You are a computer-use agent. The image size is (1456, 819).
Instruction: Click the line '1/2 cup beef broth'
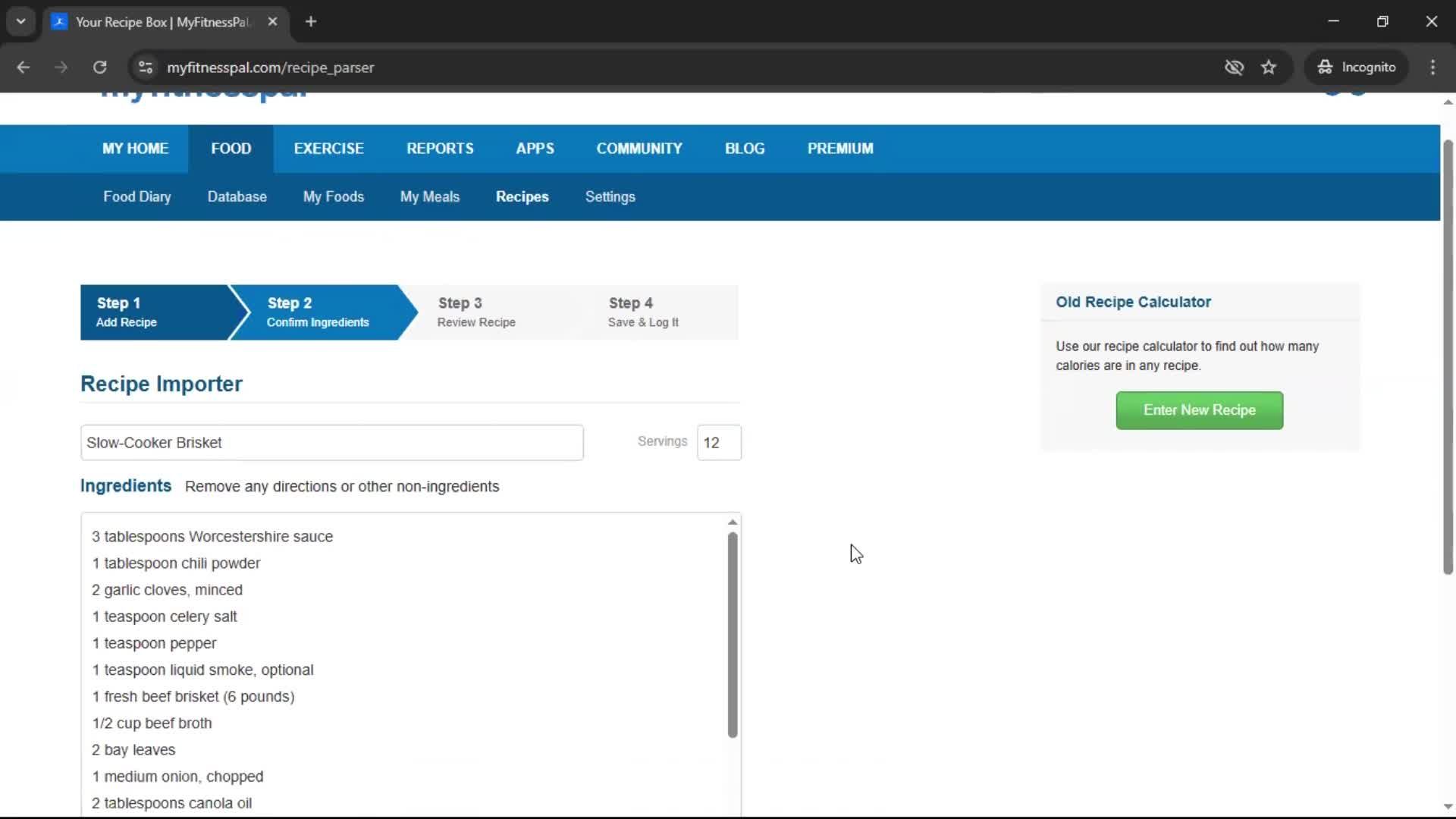[152, 723]
